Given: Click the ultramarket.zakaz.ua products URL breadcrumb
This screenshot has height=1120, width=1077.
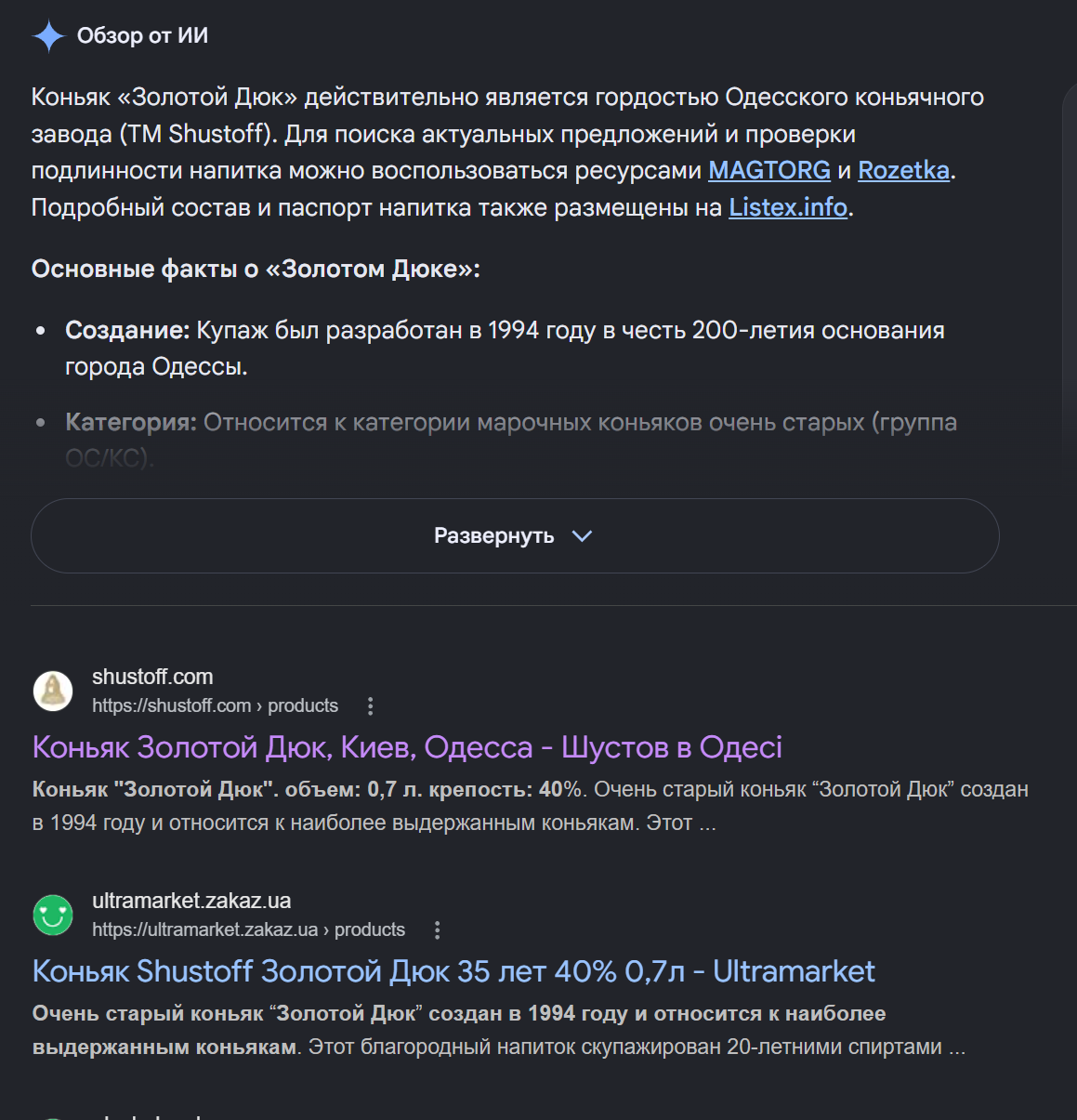Looking at the screenshot, I should pyautogui.click(x=248, y=930).
